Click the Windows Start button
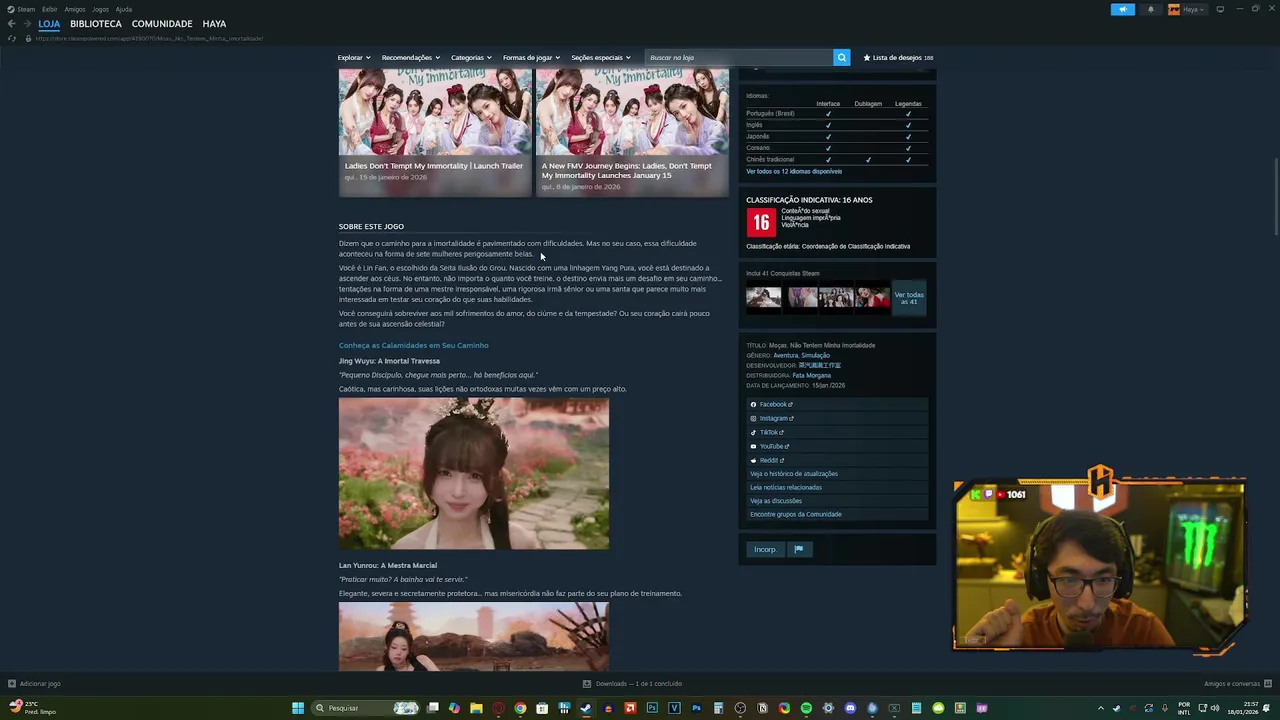Viewport: 1280px width, 720px height. (297, 708)
